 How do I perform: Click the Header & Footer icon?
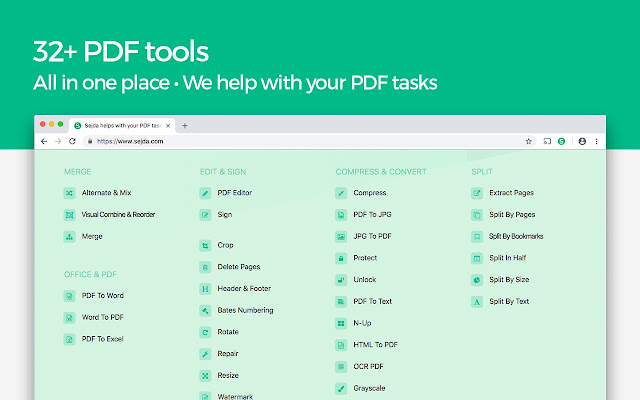point(205,289)
